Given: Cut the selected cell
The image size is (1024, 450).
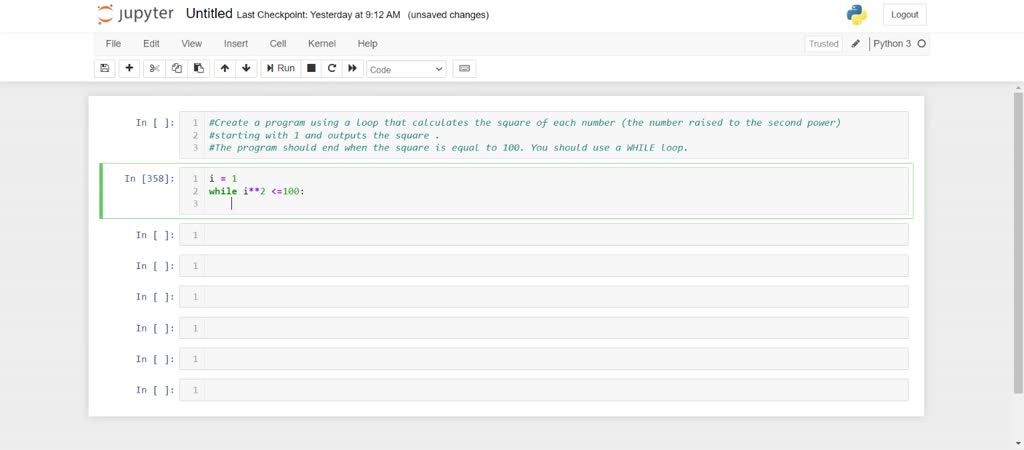Looking at the screenshot, I should 154,68.
